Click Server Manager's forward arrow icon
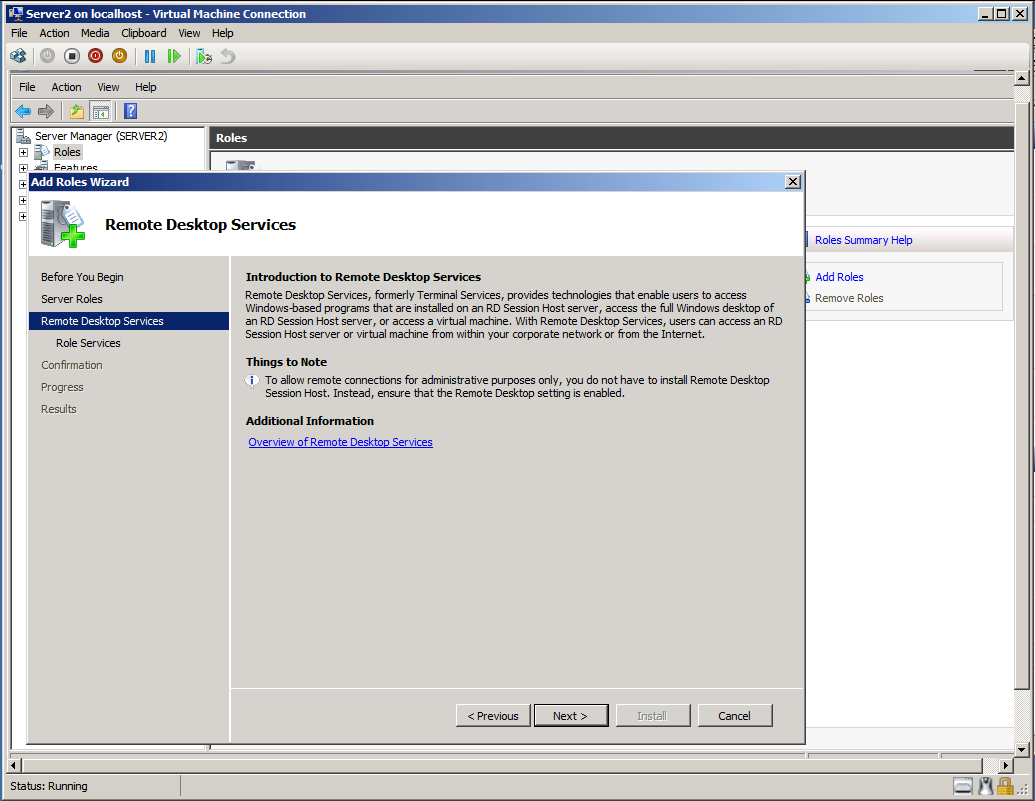Image resolution: width=1035 pixels, height=801 pixels. (x=46, y=112)
